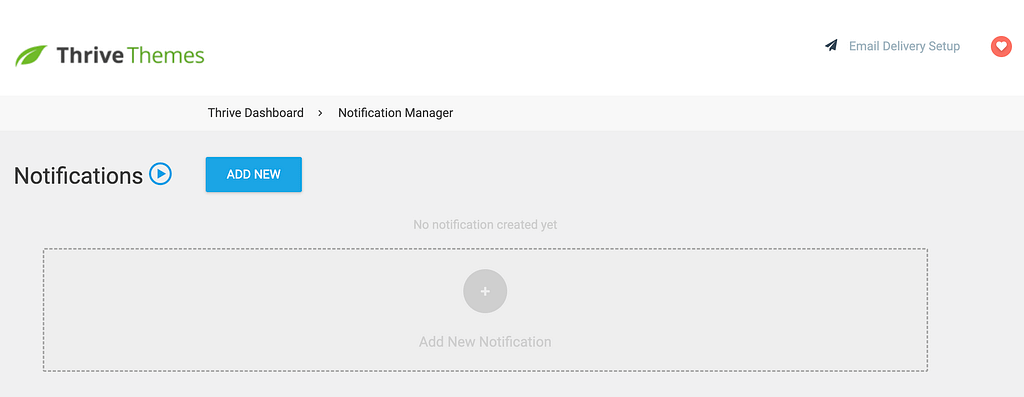The image size is (1024, 397).
Task: Click the Add New Notification label
Action: pos(485,341)
